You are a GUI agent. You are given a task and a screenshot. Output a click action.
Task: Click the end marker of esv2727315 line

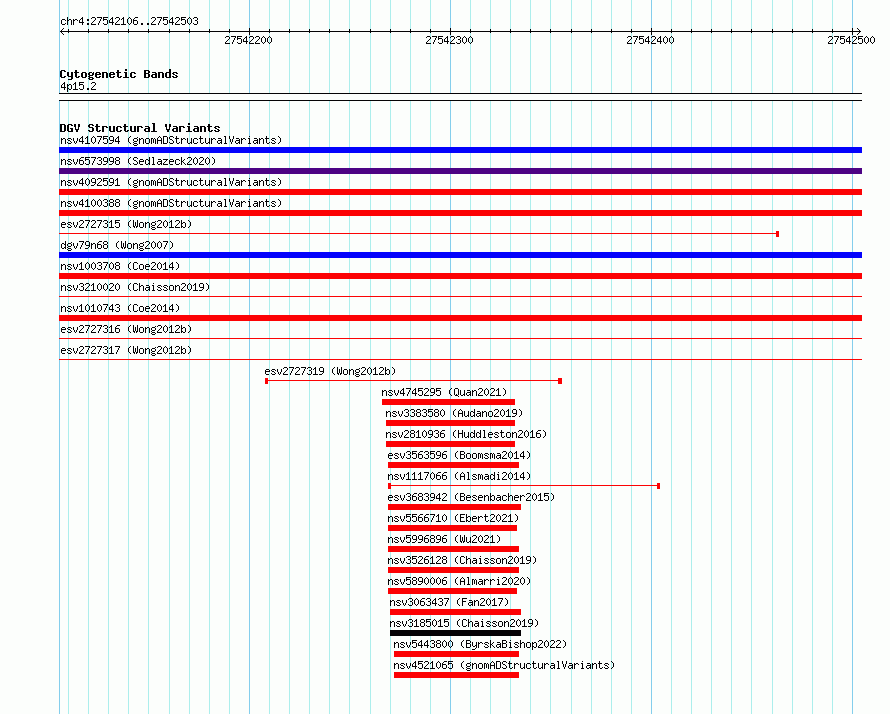[777, 234]
